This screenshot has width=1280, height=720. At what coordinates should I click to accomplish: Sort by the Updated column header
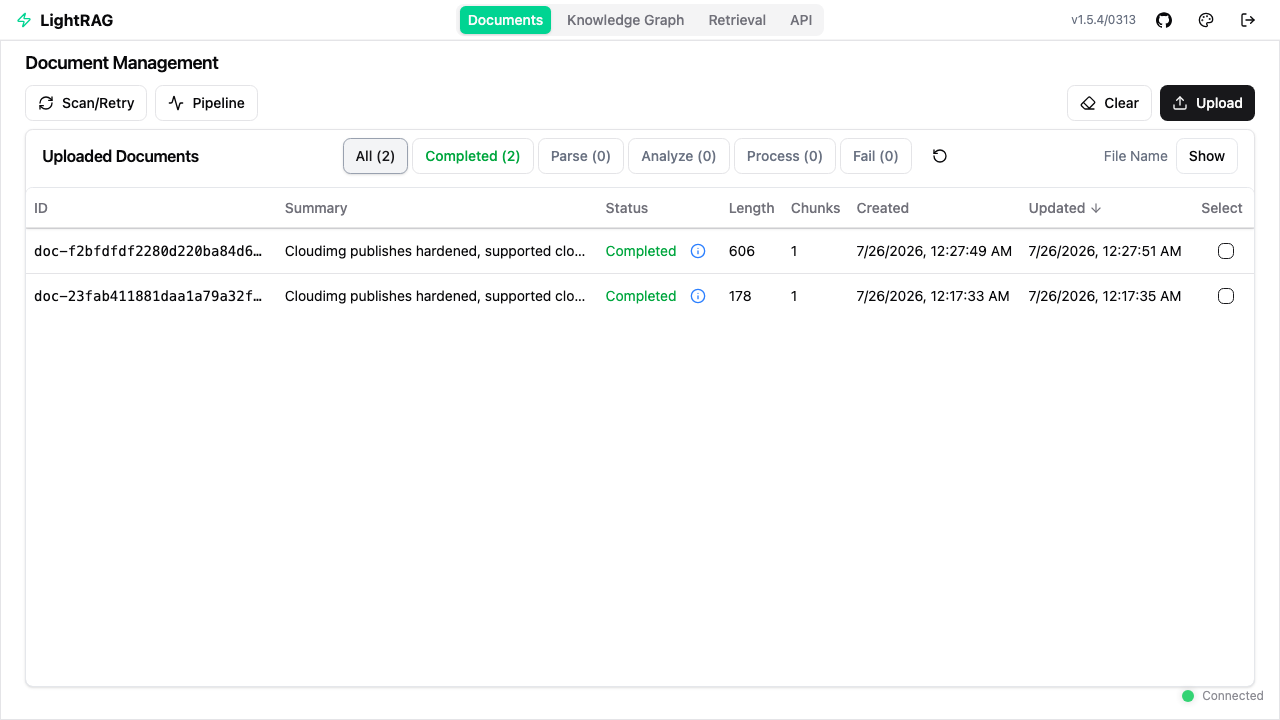click(x=1065, y=208)
